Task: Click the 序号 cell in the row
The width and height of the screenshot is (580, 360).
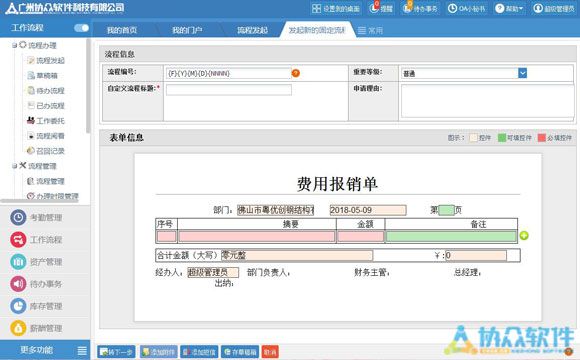Action: [166, 236]
